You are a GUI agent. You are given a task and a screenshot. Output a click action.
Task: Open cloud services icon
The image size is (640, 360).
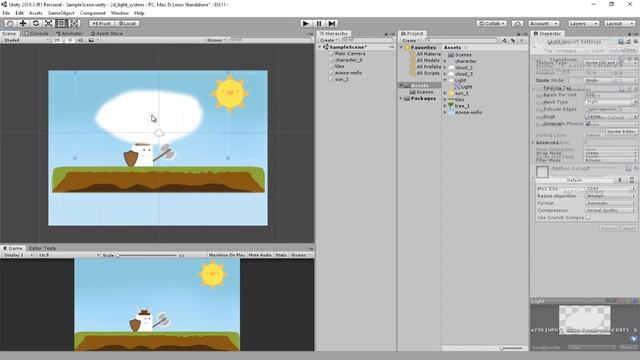pyautogui.click(x=518, y=24)
